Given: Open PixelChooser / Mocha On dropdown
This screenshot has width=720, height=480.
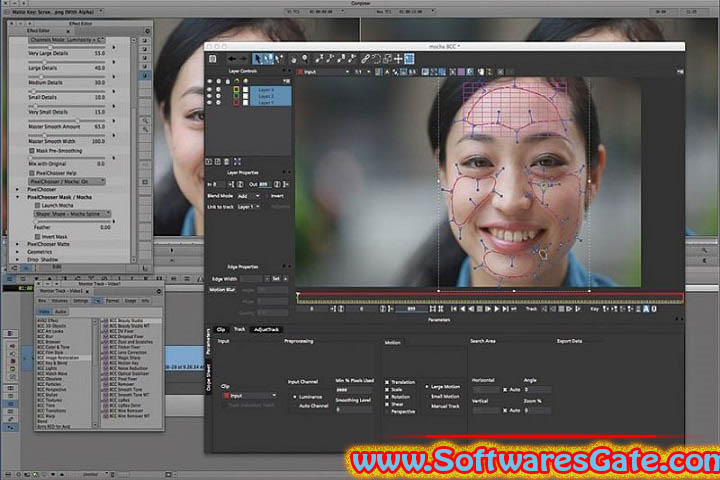Looking at the screenshot, I should [x=67, y=181].
